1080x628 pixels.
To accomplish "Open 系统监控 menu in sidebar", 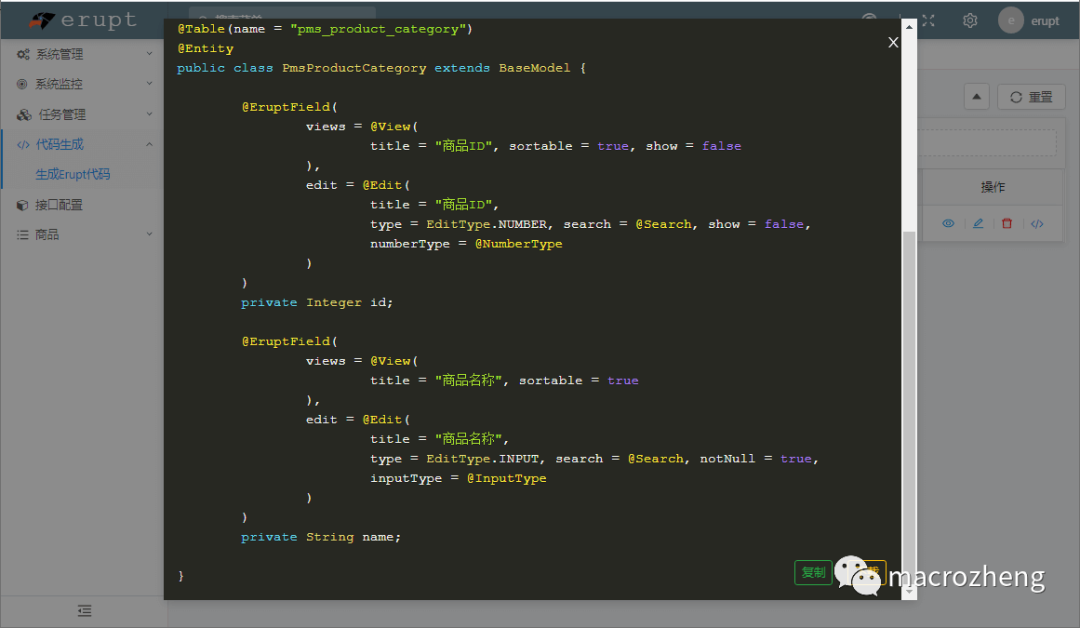I will (x=83, y=84).
